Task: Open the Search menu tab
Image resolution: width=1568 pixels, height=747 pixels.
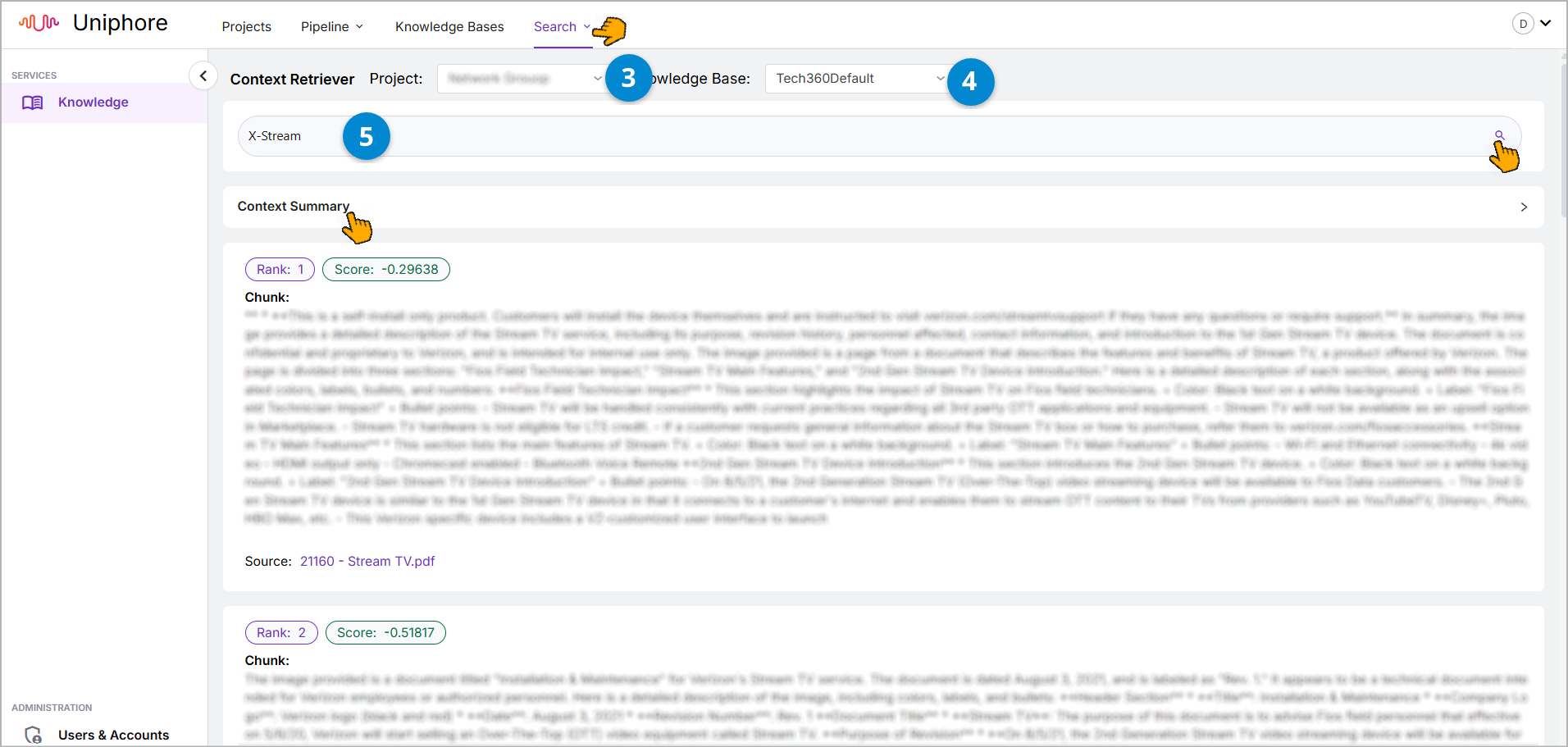Action: [562, 26]
